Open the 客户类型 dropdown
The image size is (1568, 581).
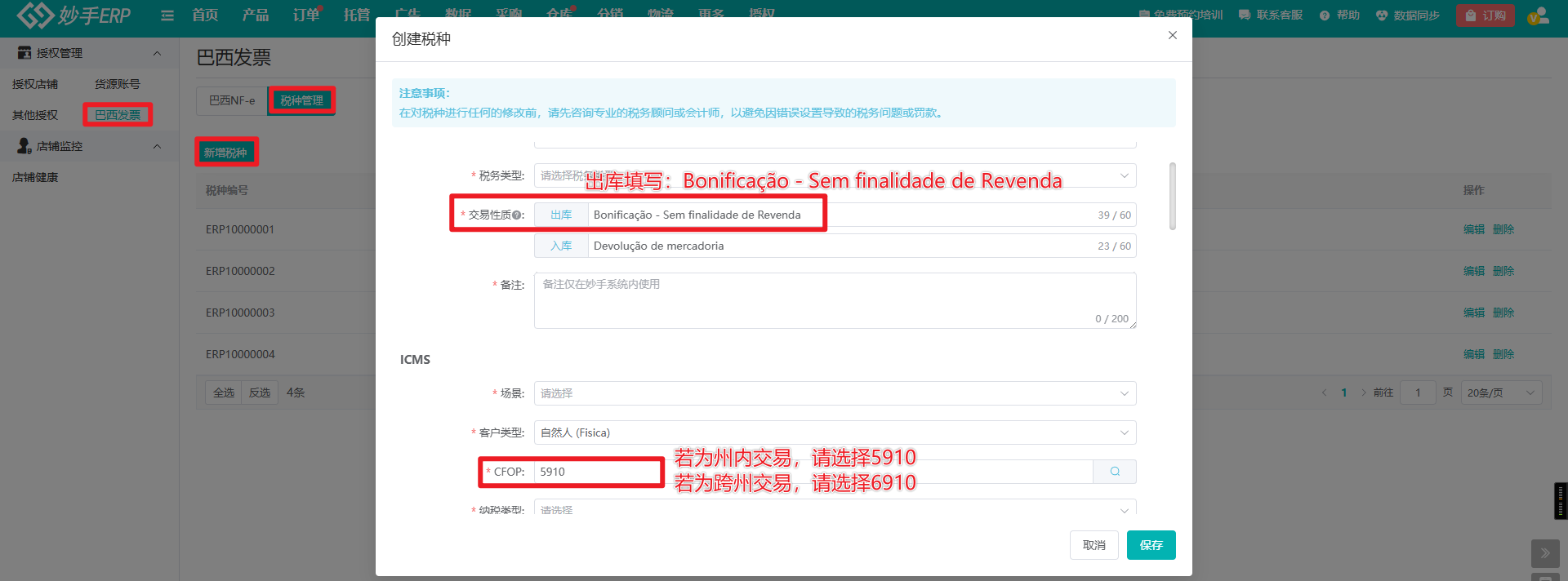coord(835,432)
